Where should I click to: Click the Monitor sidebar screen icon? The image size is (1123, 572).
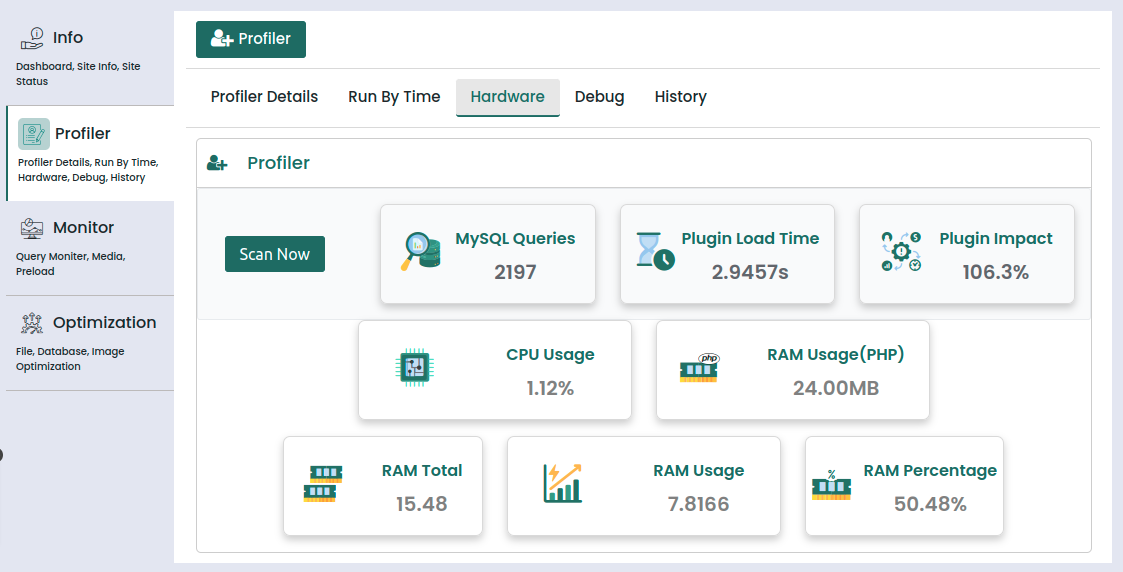click(32, 228)
